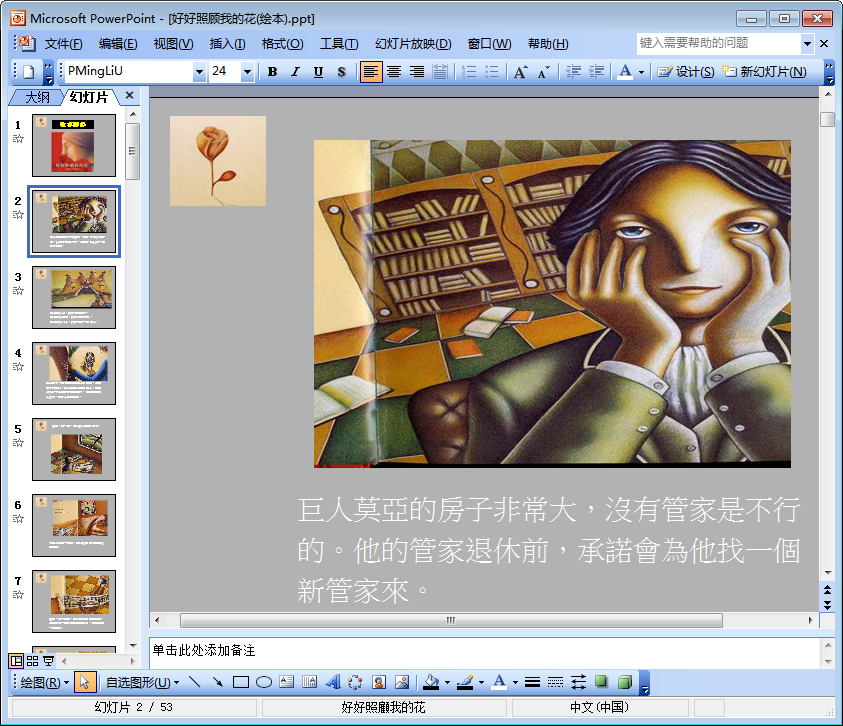
Task: Select slide 5 thumbnail
Action: [x=74, y=449]
